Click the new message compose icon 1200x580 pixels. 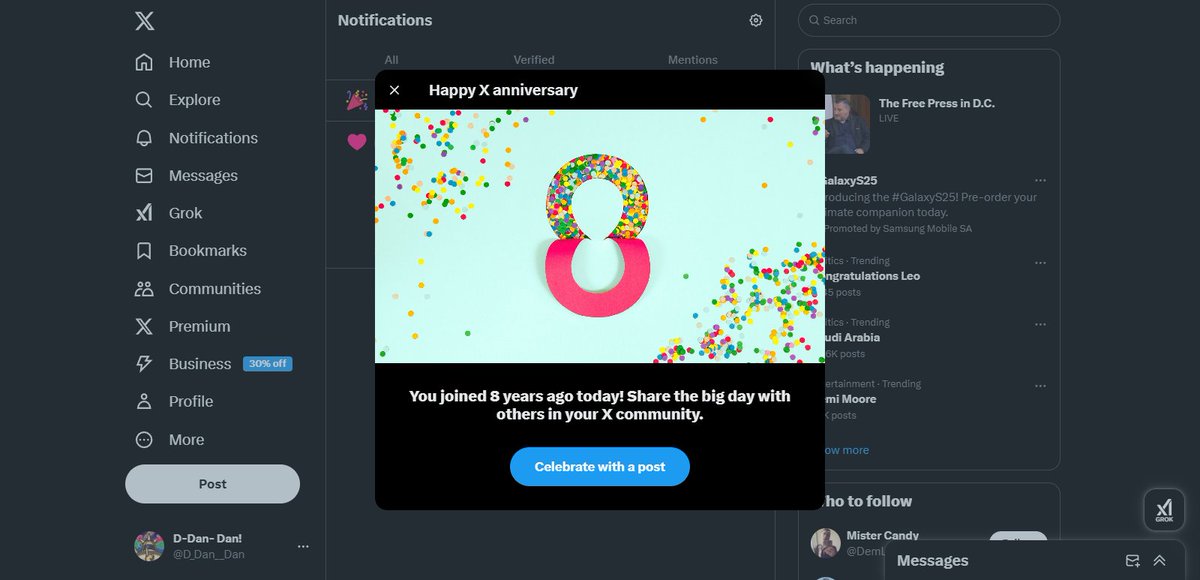click(x=1132, y=561)
